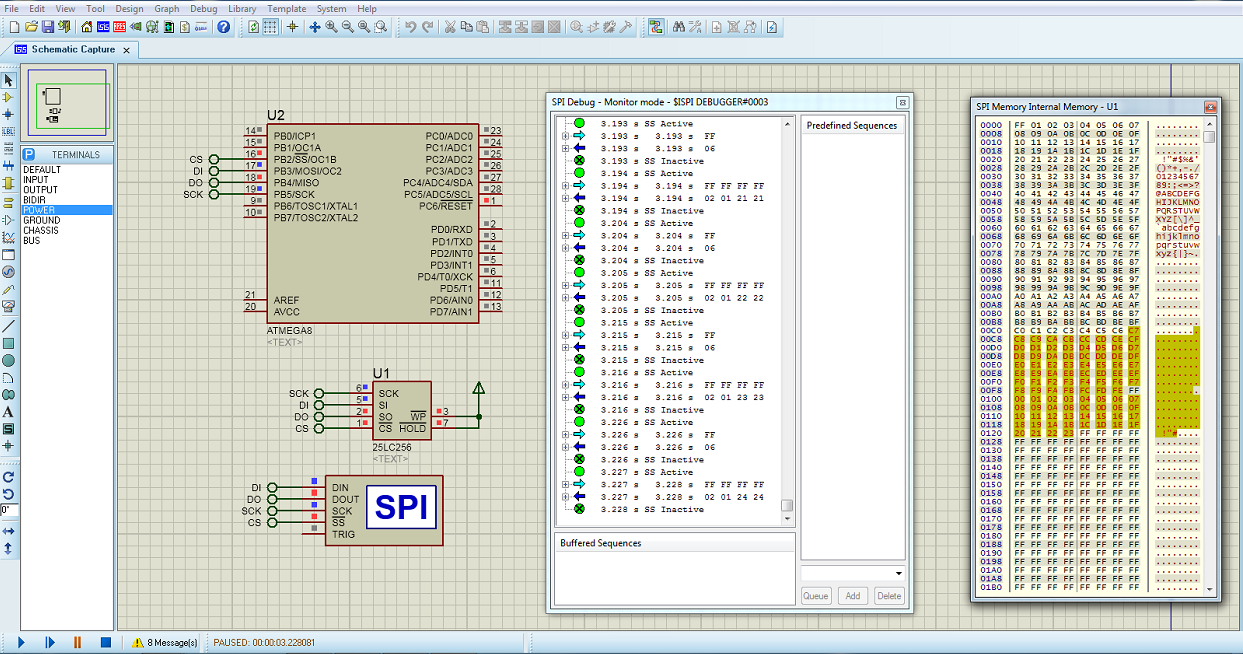Expand the 3.228 s 02 01 24 24 entry
The image size is (1243, 654).
(x=566, y=497)
